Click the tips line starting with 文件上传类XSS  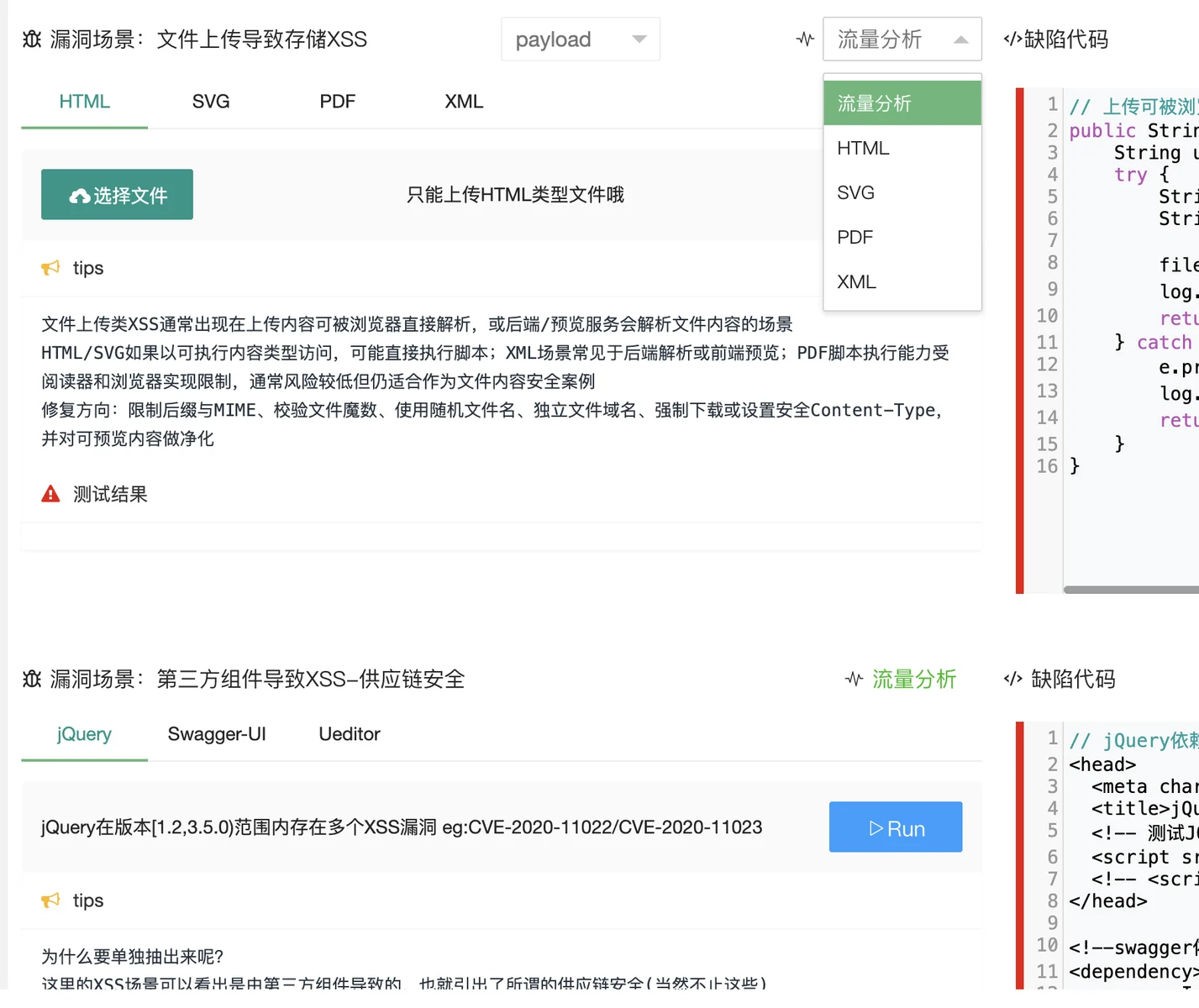pyautogui.click(x=417, y=324)
